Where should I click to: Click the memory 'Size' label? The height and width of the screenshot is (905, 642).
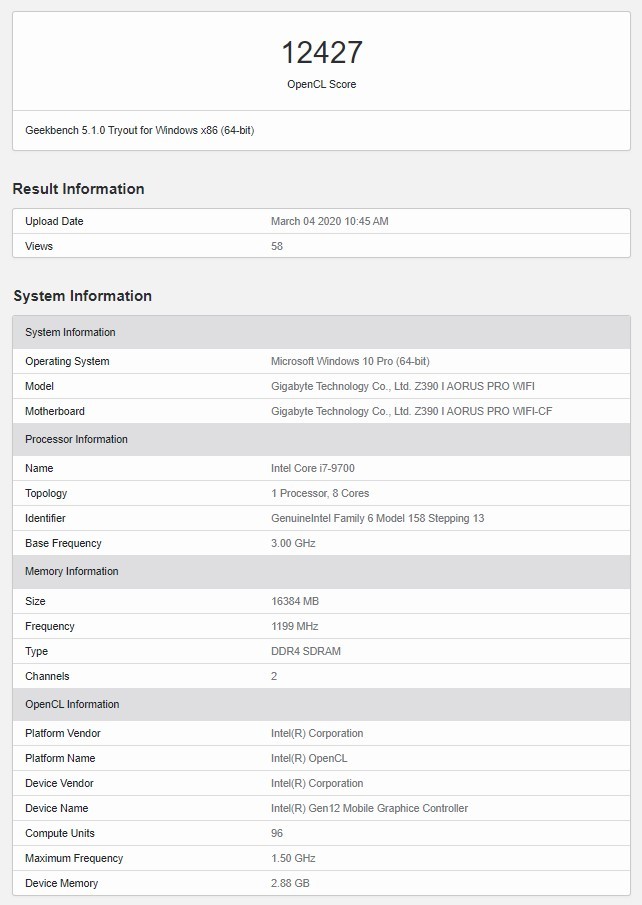coord(35,601)
